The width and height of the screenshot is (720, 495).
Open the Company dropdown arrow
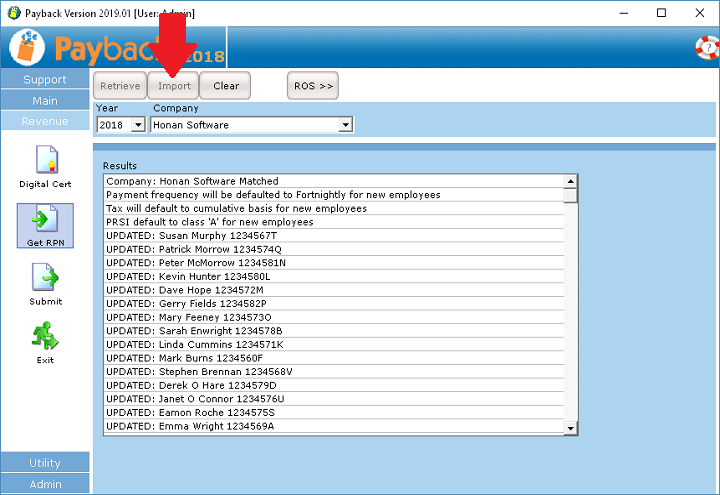345,125
